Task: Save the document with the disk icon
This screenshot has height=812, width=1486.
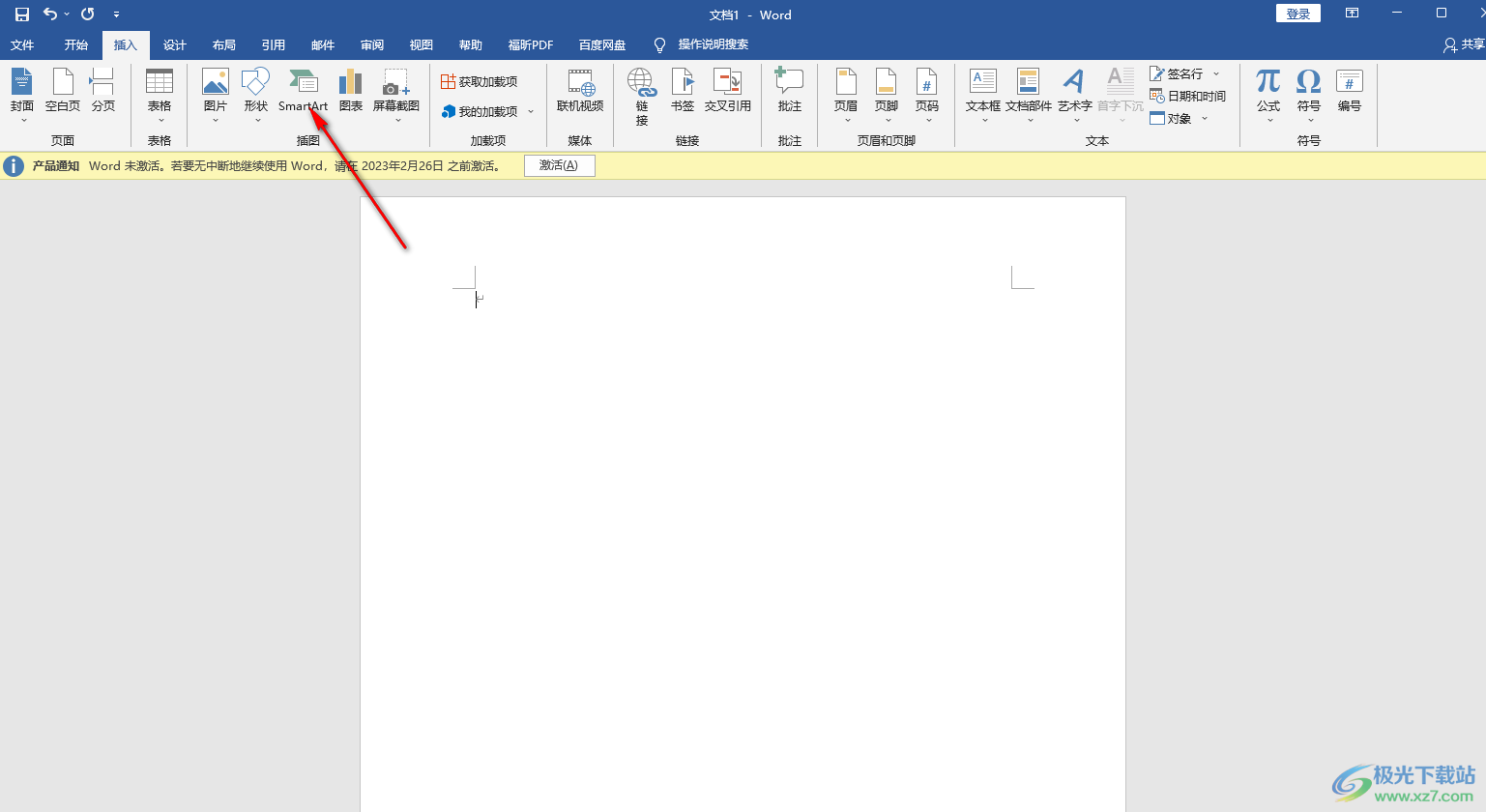Action: coord(22,14)
